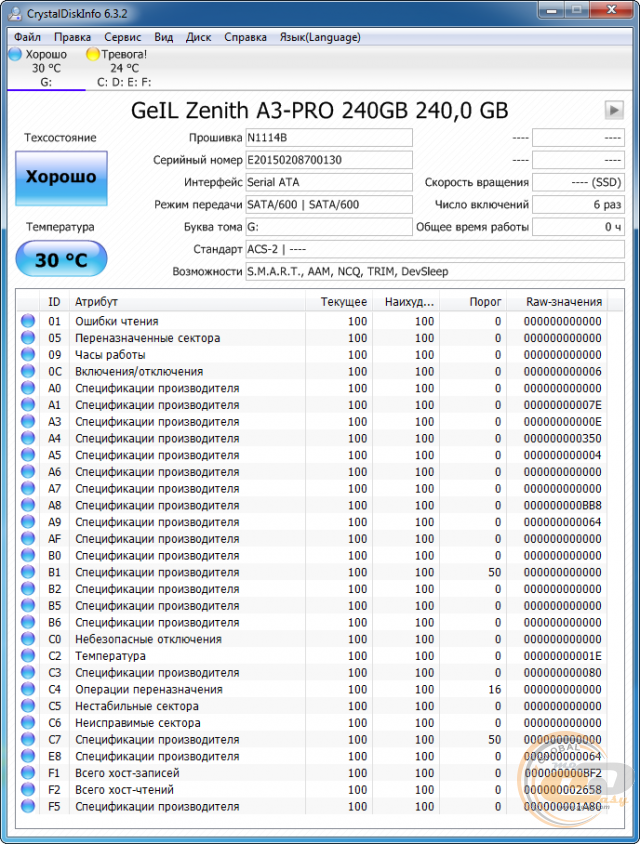Click the Raw-значения column header
The width and height of the screenshot is (640, 844).
tap(557, 302)
